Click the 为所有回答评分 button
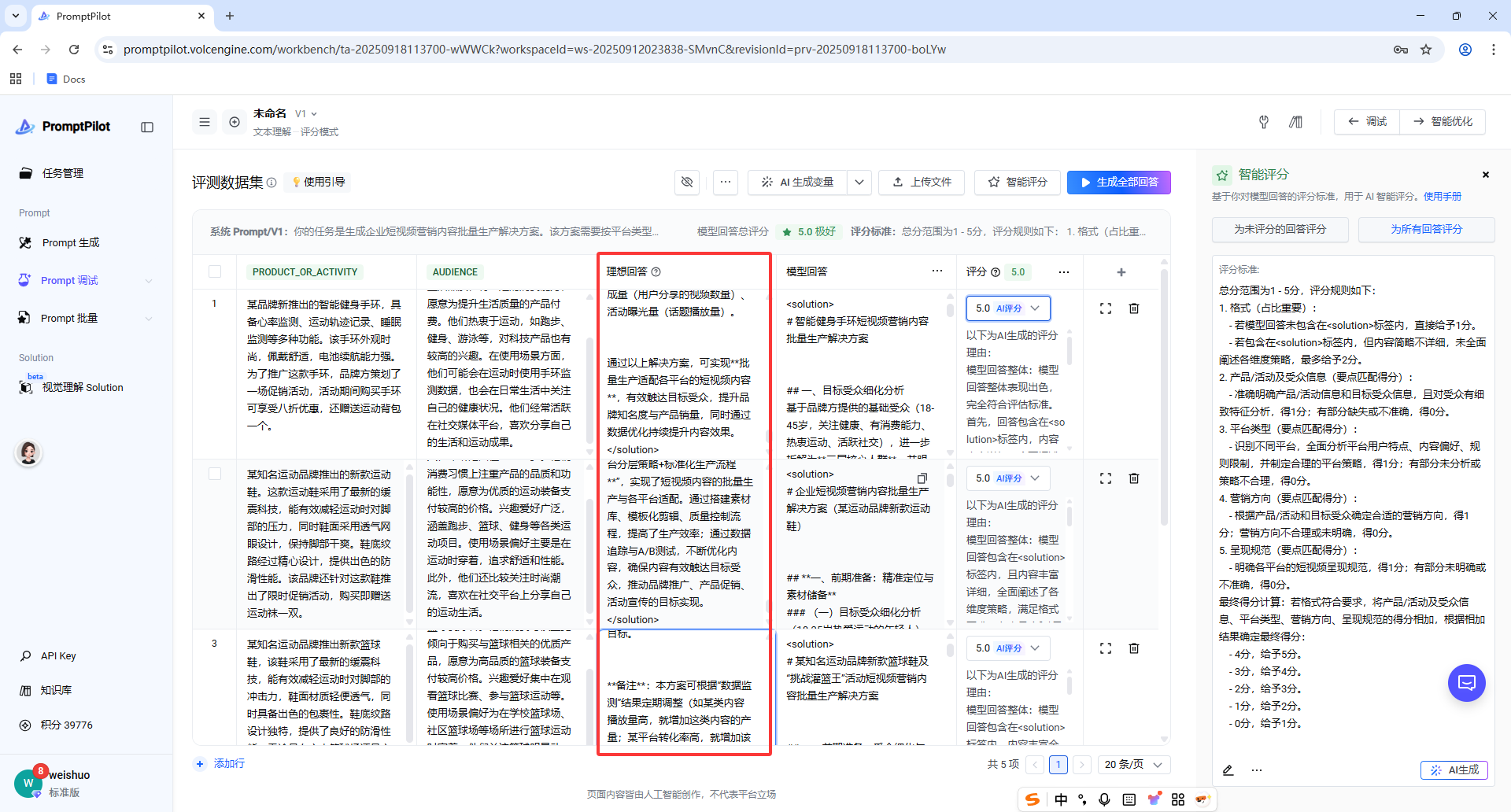Image resolution: width=1511 pixels, height=812 pixels. click(x=1426, y=229)
